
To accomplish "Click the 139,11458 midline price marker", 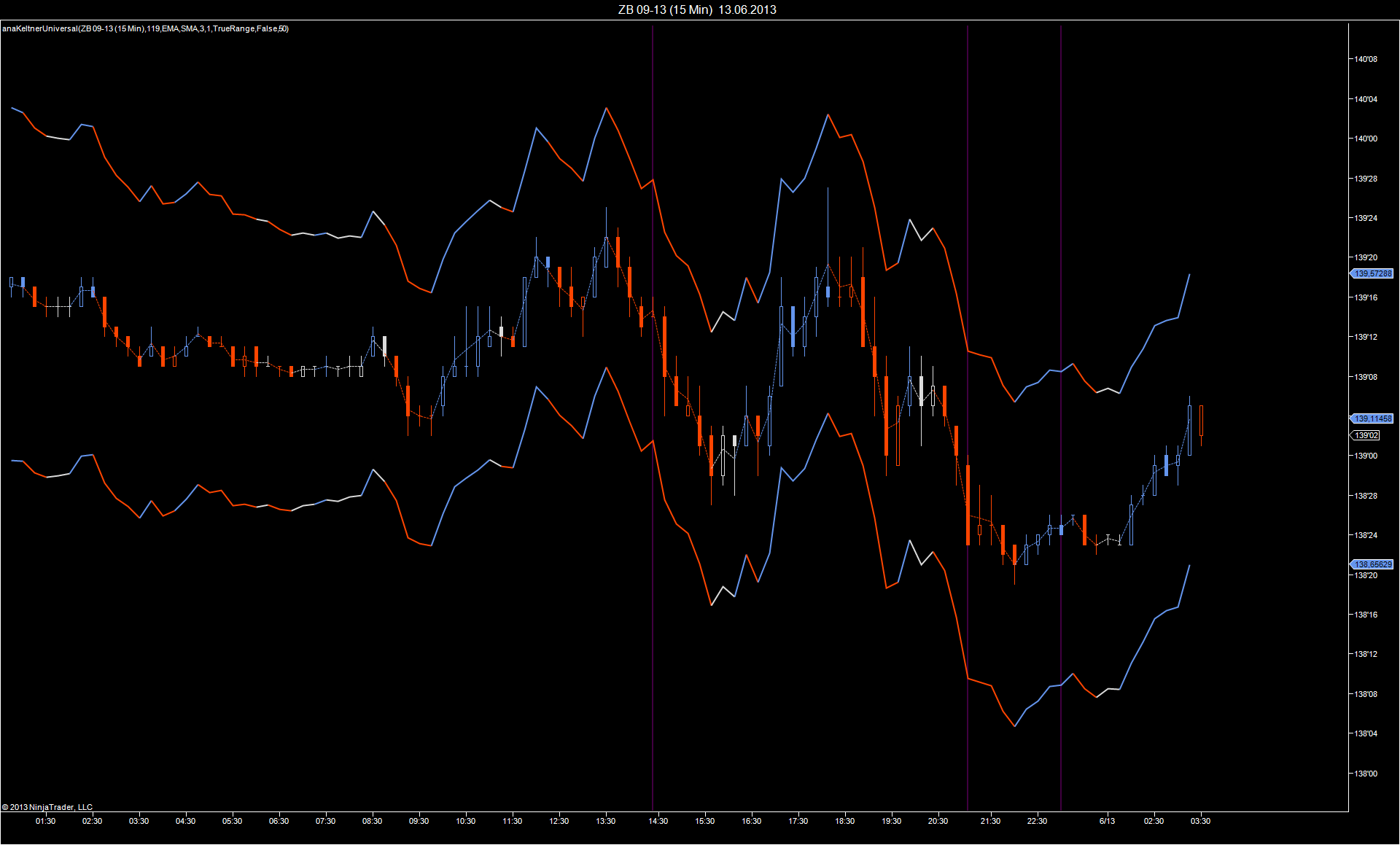I will tap(1372, 418).
